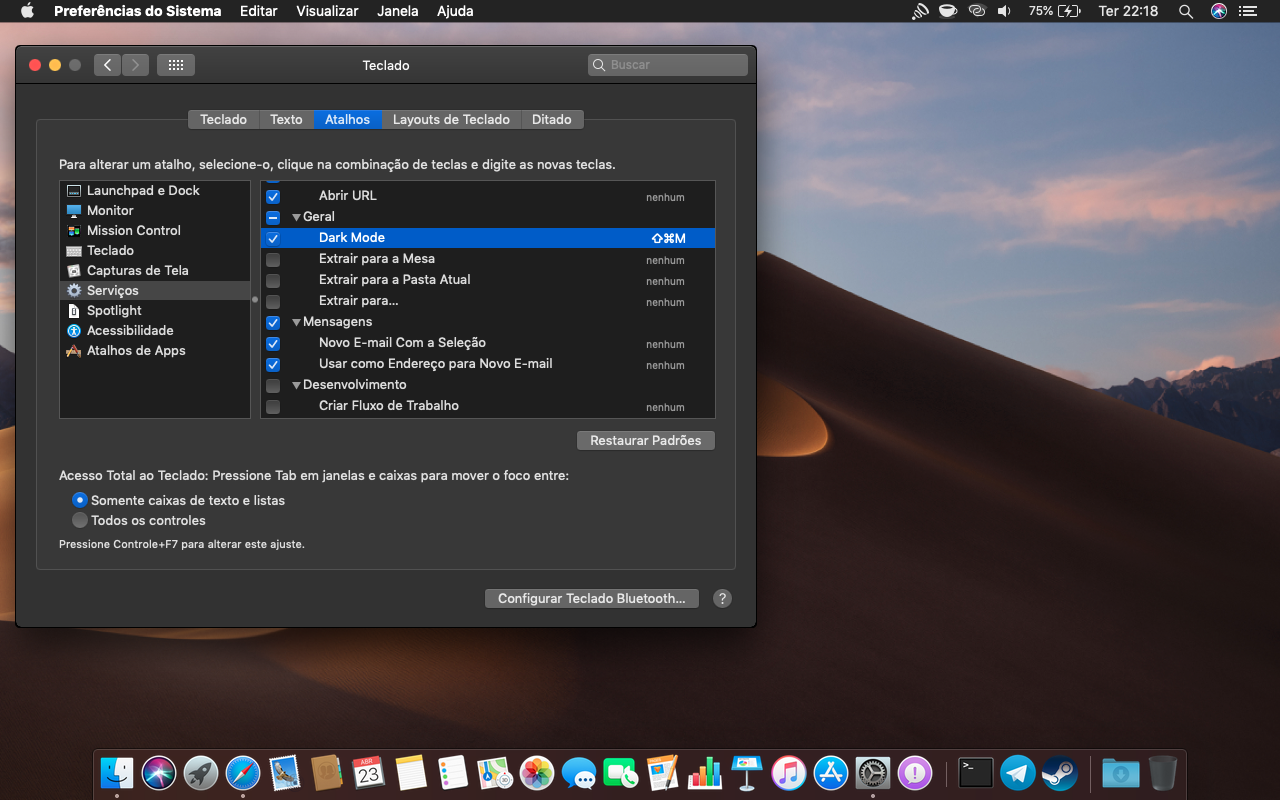
Task: Open Mail stamp icon in dock
Action: pos(285,772)
